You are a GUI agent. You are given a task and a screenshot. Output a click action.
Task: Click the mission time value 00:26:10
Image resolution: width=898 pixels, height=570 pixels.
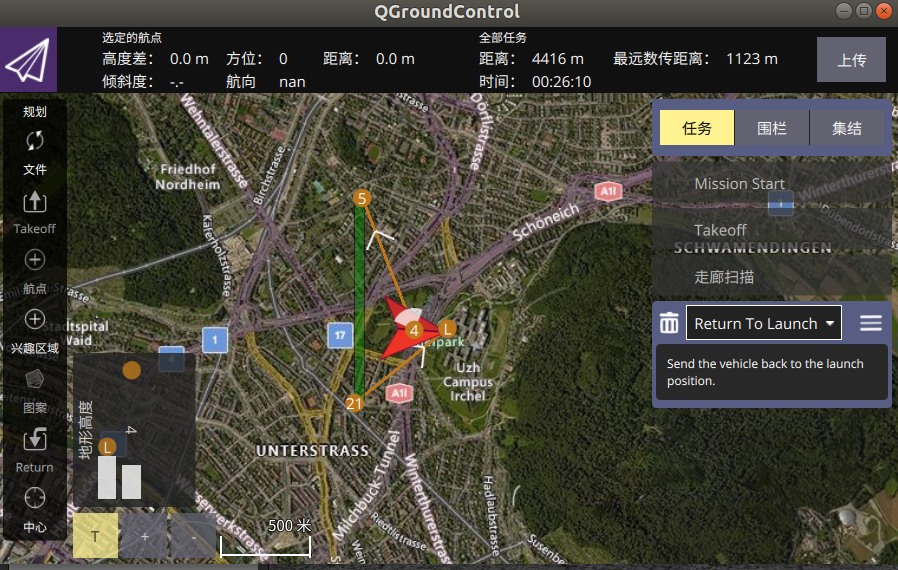point(561,82)
